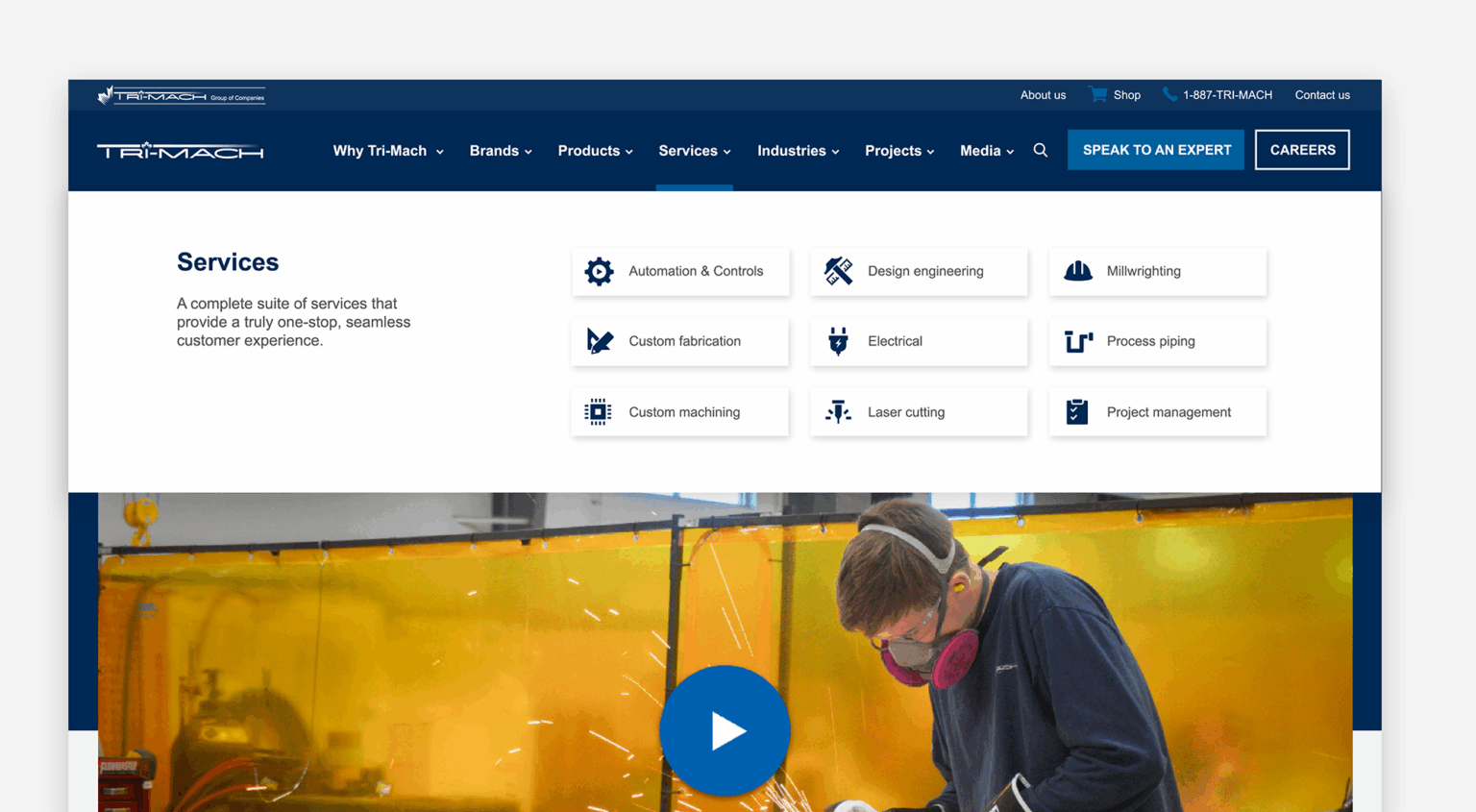Image resolution: width=1476 pixels, height=812 pixels.
Task: Click the shopping cart Shop icon
Action: coord(1097,94)
